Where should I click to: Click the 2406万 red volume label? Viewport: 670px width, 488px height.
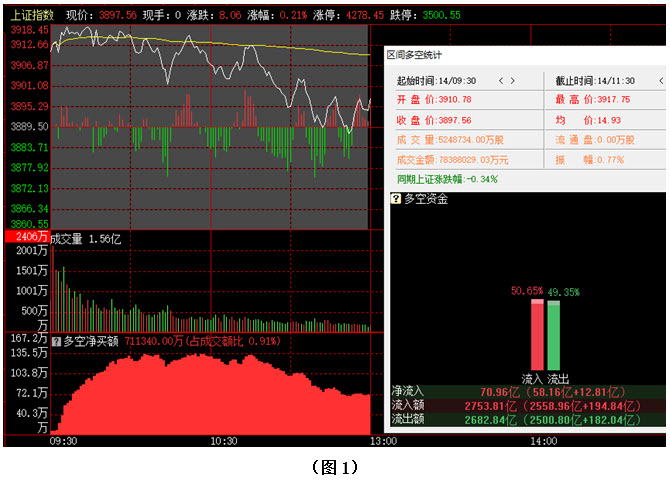pyautogui.click(x=26, y=238)
